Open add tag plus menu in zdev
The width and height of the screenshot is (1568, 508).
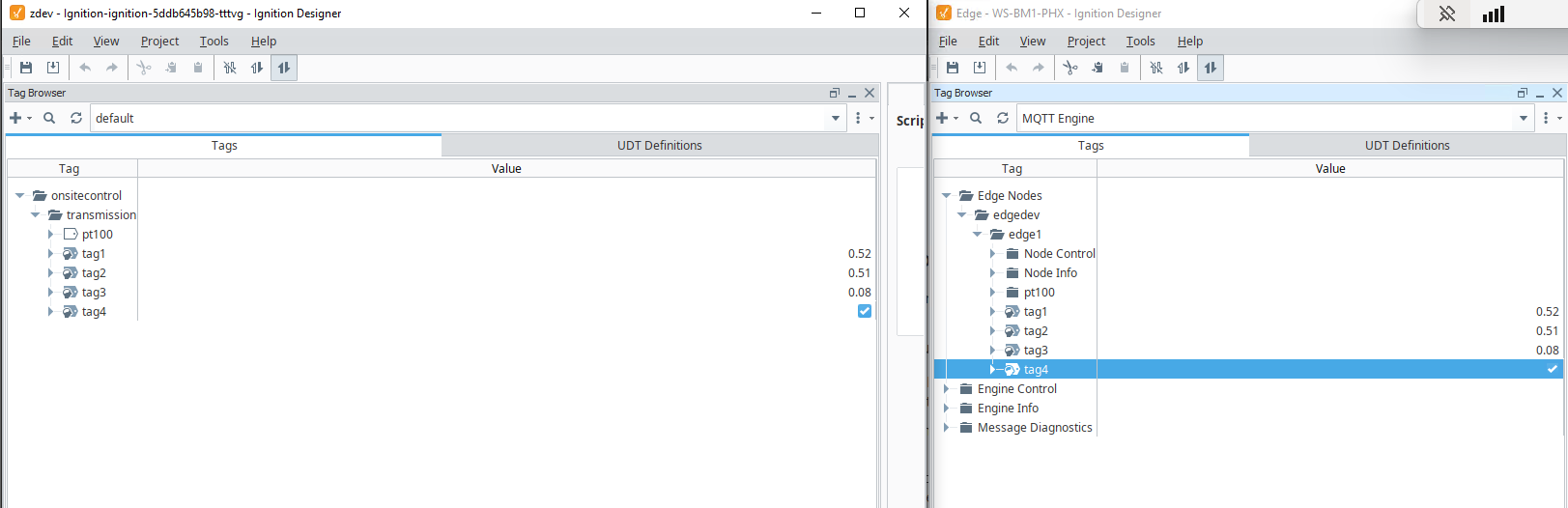click(19, 118)
